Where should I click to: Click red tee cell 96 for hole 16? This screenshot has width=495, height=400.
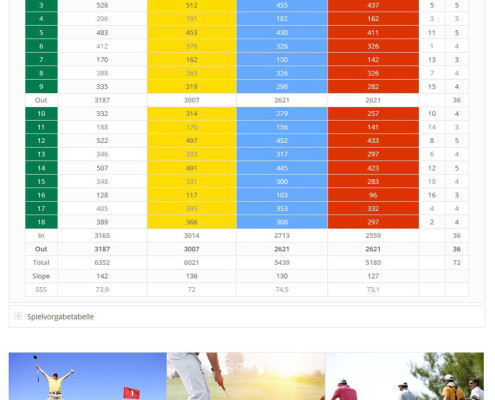pyautogui.click(x=373, y=195)
